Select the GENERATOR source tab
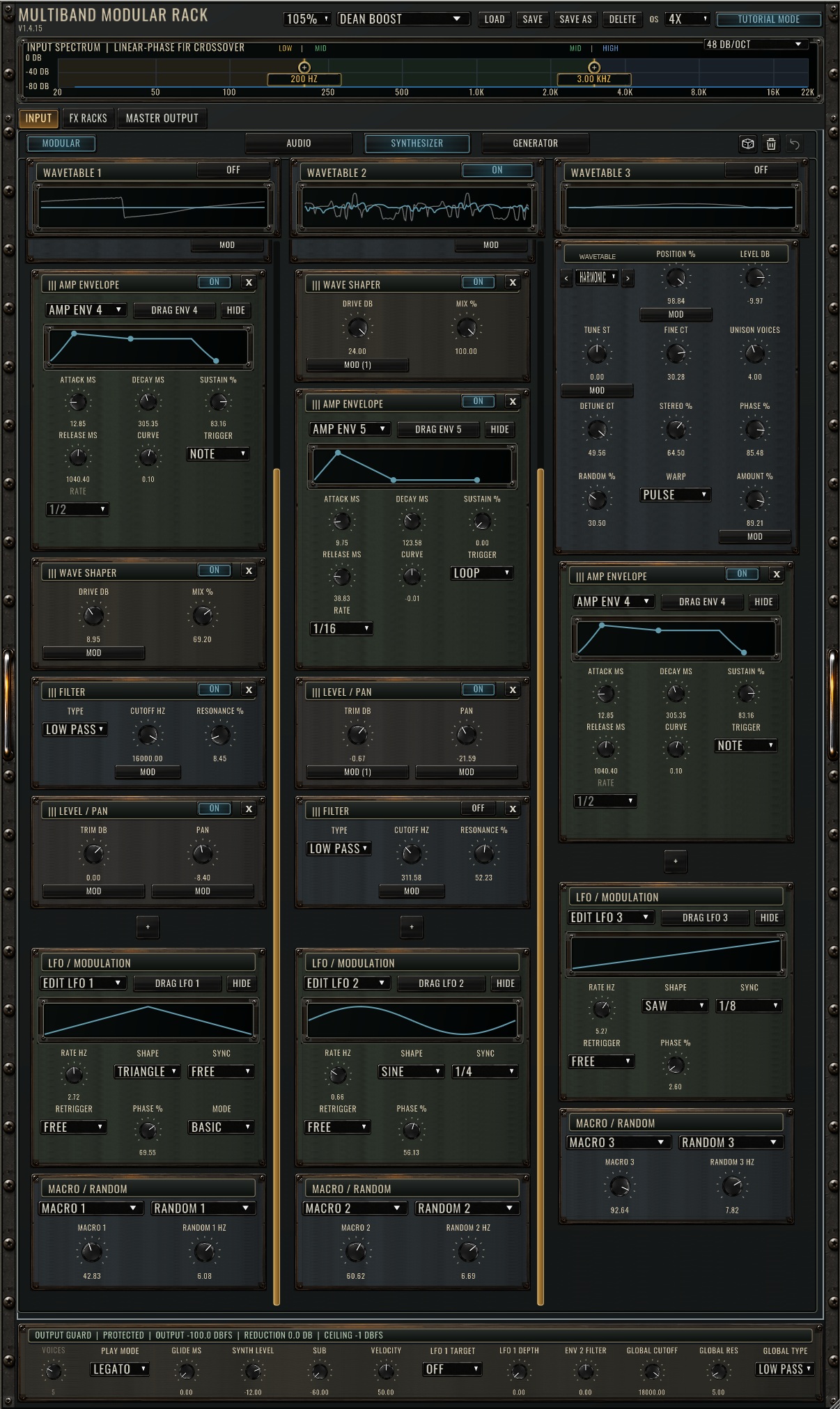840x1409 pixels. click(x=536, y=143)
